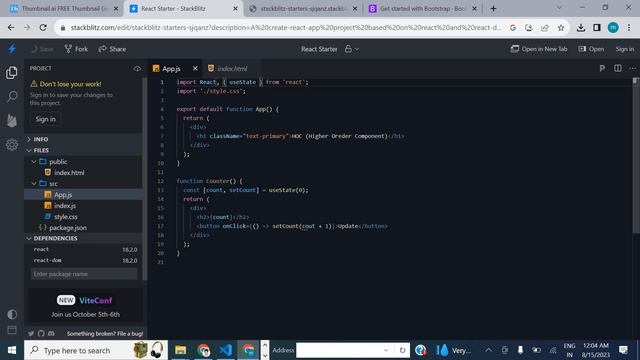Click the react dependency row
Screen dimensions: 640x360
tap(85, 249)
